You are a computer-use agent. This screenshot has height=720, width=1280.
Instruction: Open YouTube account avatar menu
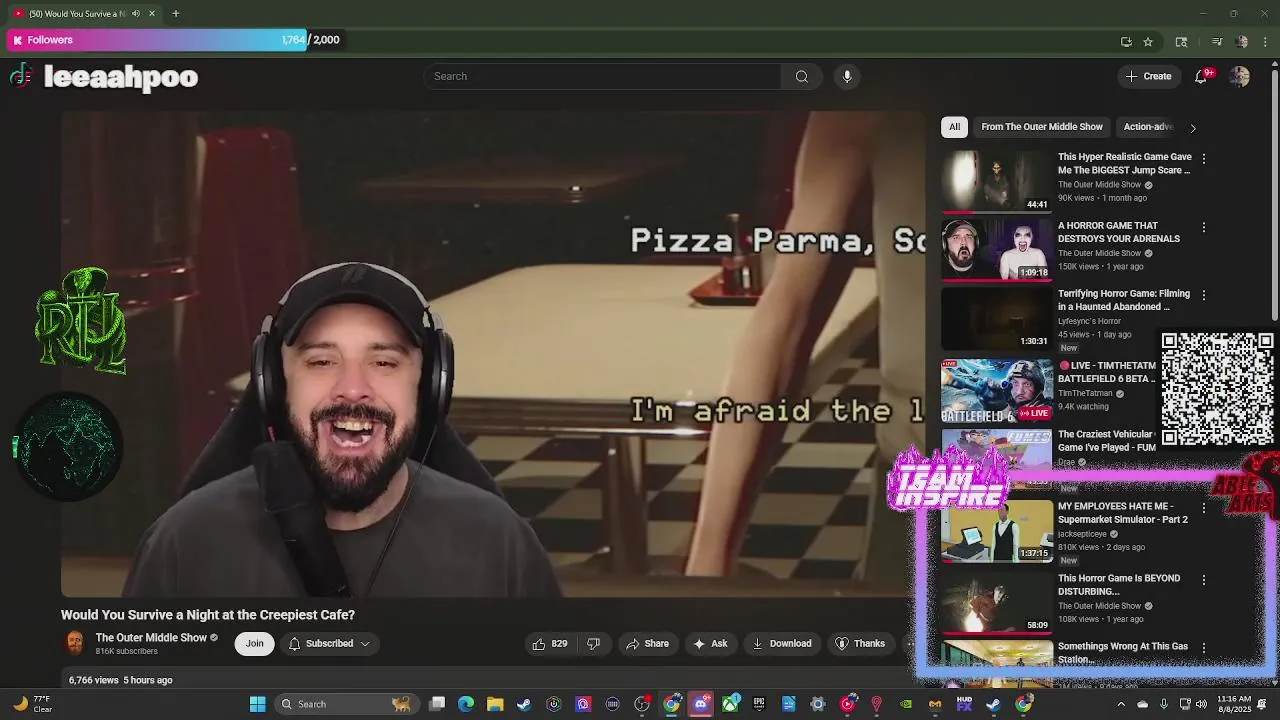coord(1239,76)
